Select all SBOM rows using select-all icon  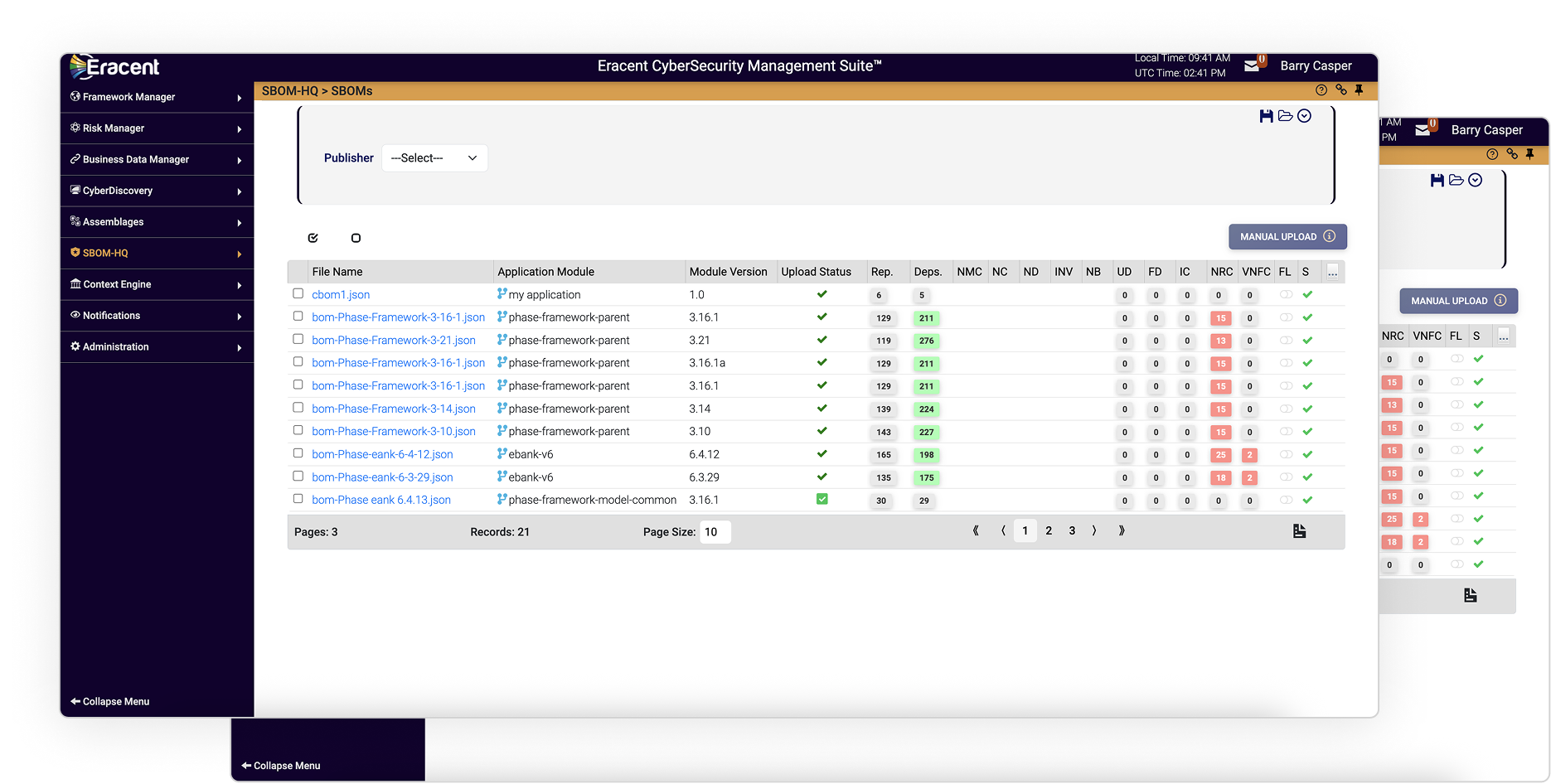pos(313,238)
